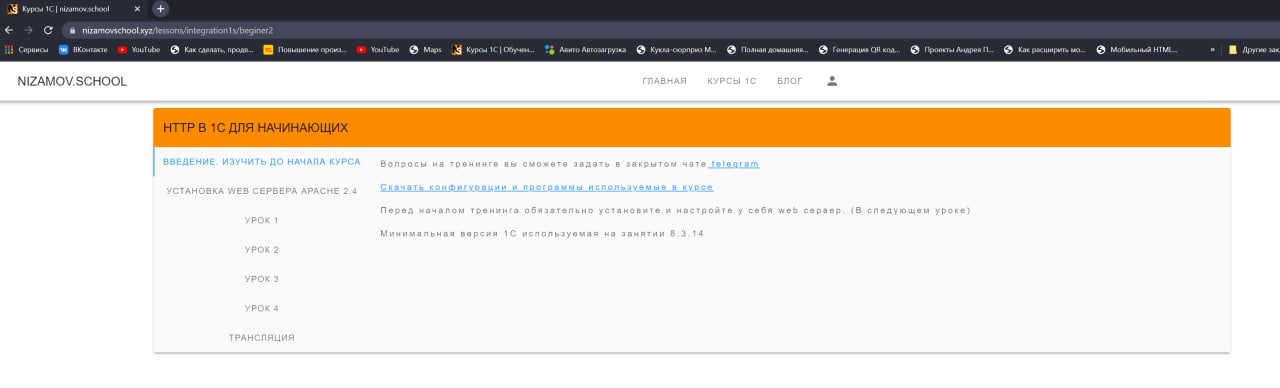Open the Другие закладки folder
This screenshot has width=1280, height=388.
[1254, 49]
